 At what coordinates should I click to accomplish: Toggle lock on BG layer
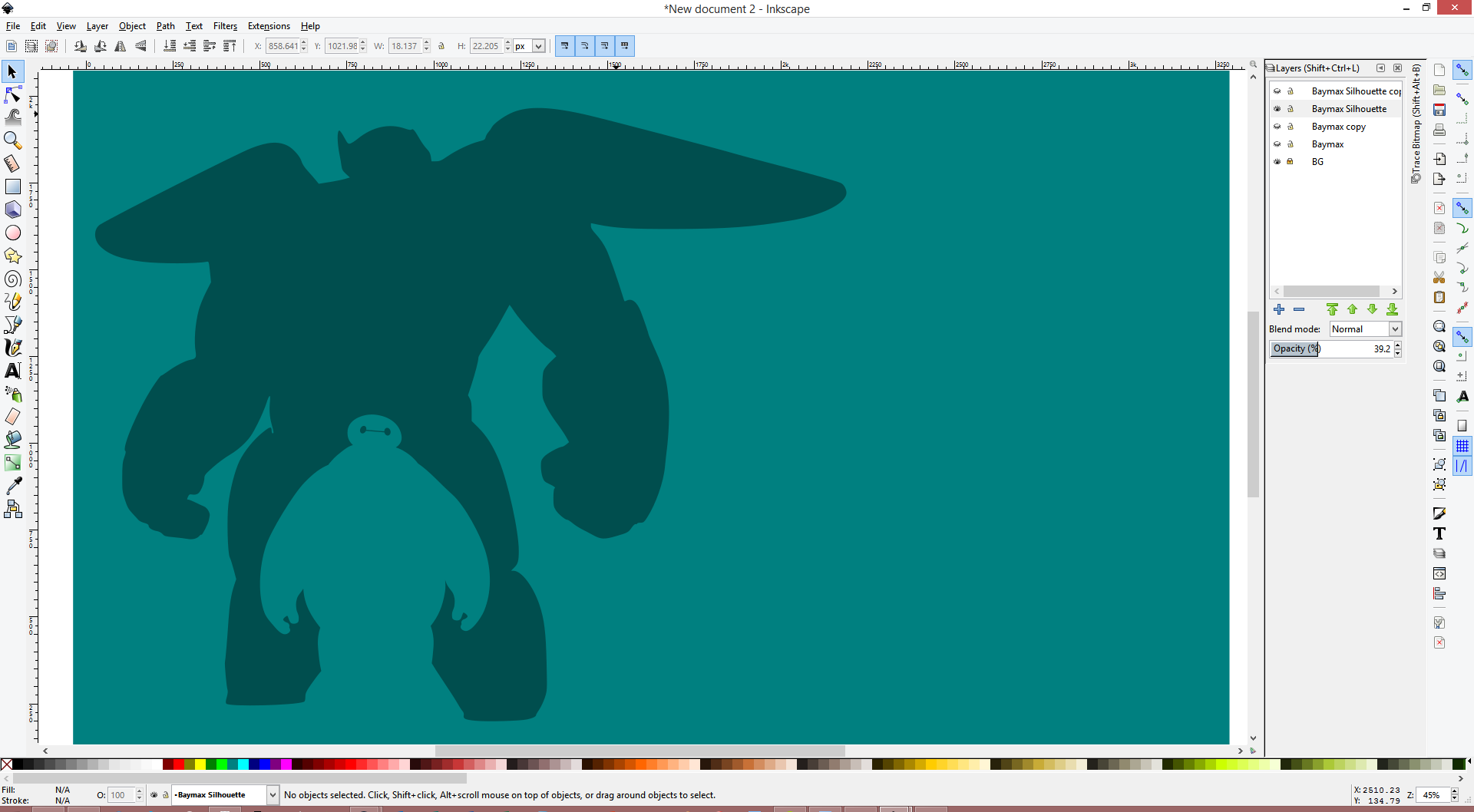pos(1291,162)
